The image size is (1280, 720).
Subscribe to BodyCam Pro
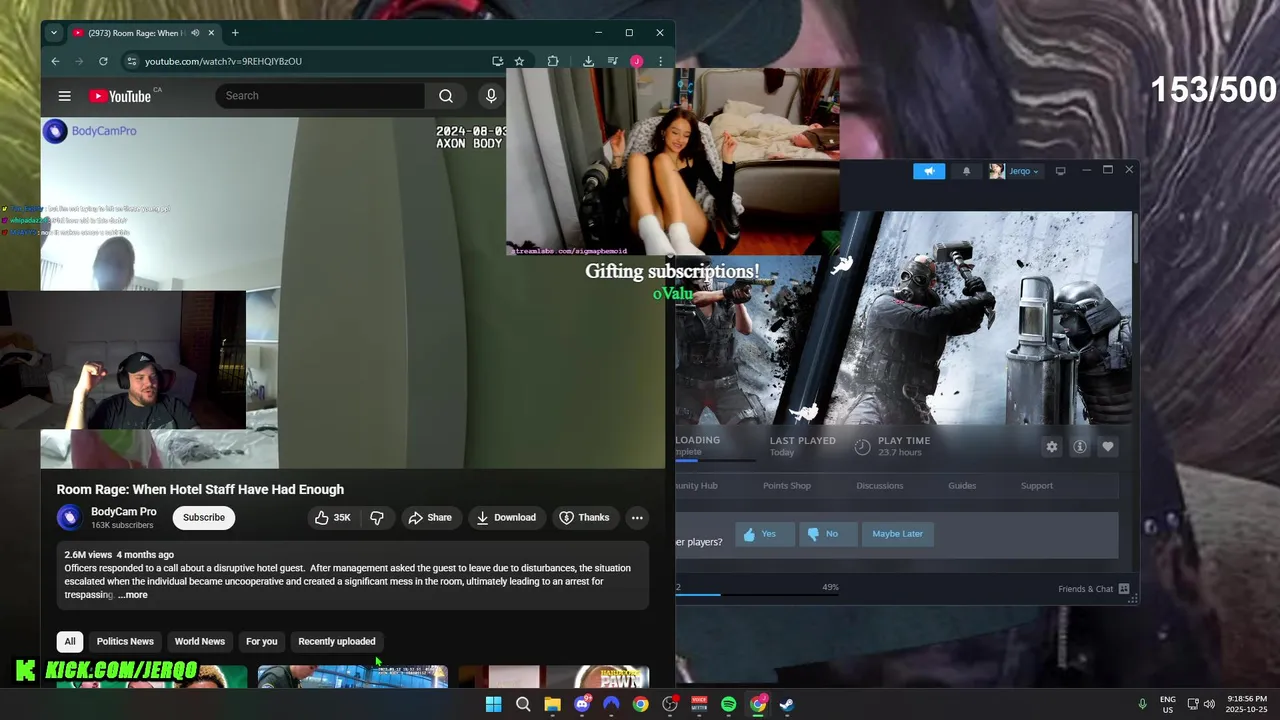point(204,517)
